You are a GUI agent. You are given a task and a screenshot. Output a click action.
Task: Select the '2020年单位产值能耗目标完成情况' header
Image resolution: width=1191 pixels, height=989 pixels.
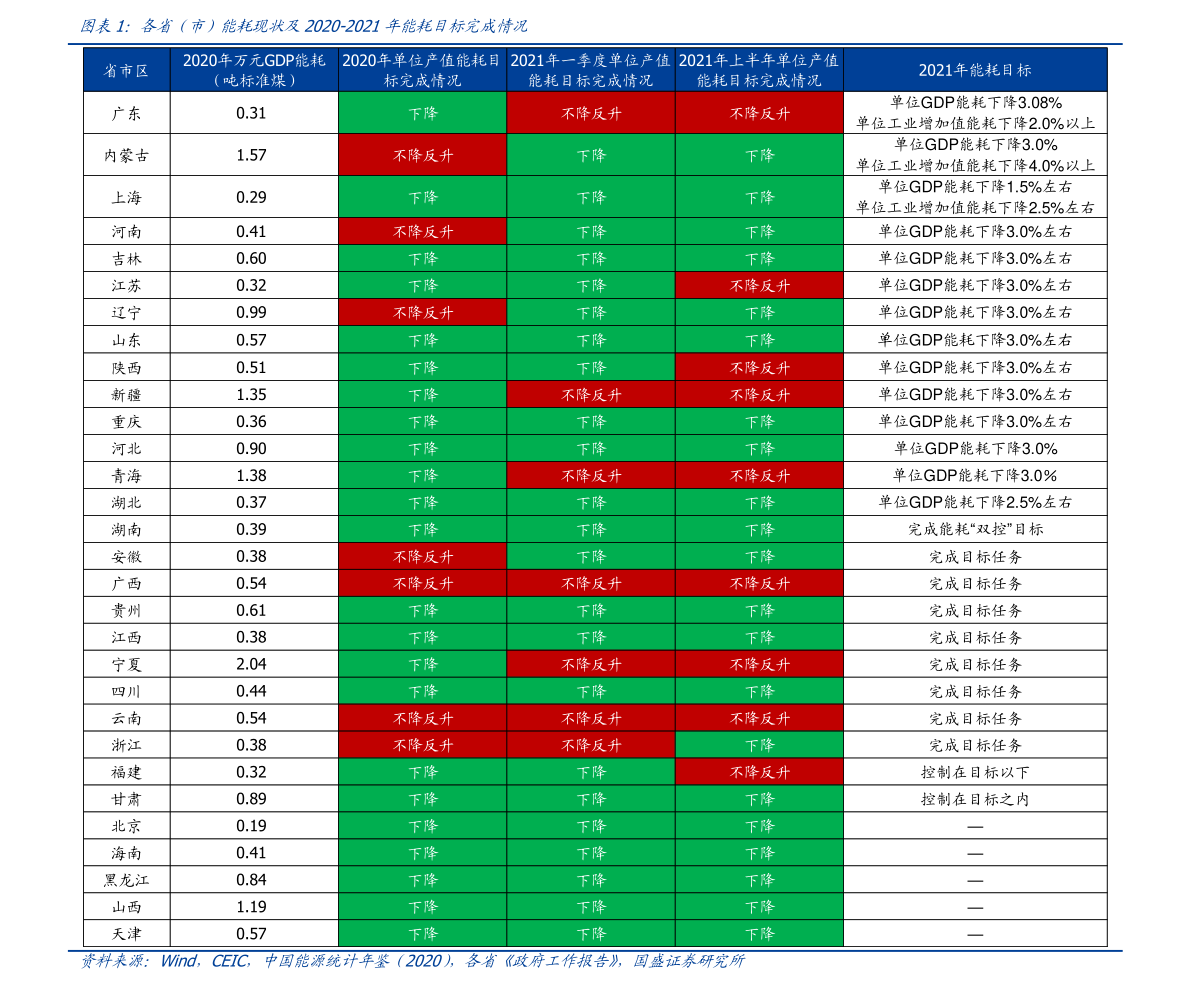(422, 71)
